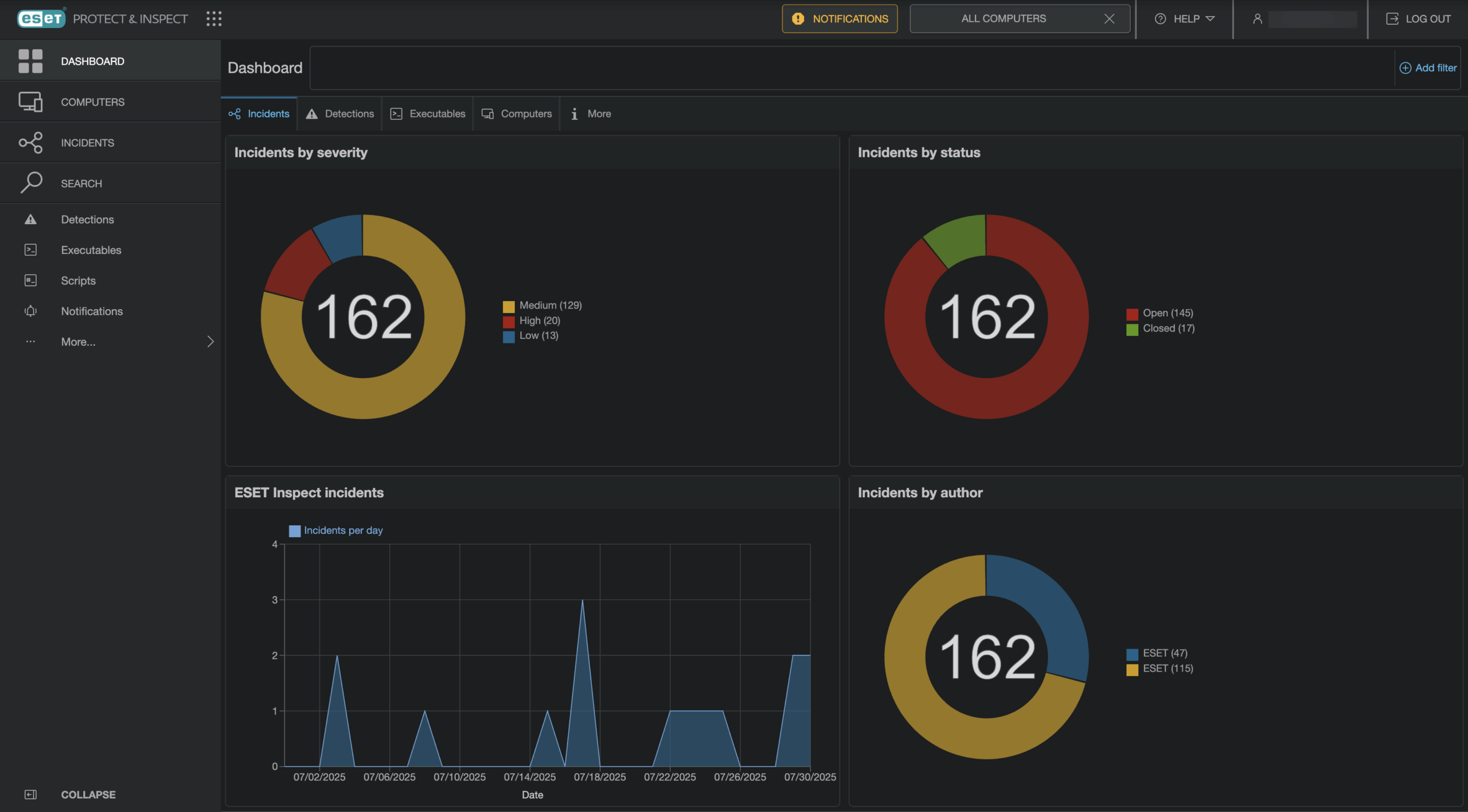The image size is (1468, 812).
Task: Click the Scripts icon in sidebar
Action: pos(30,280)
